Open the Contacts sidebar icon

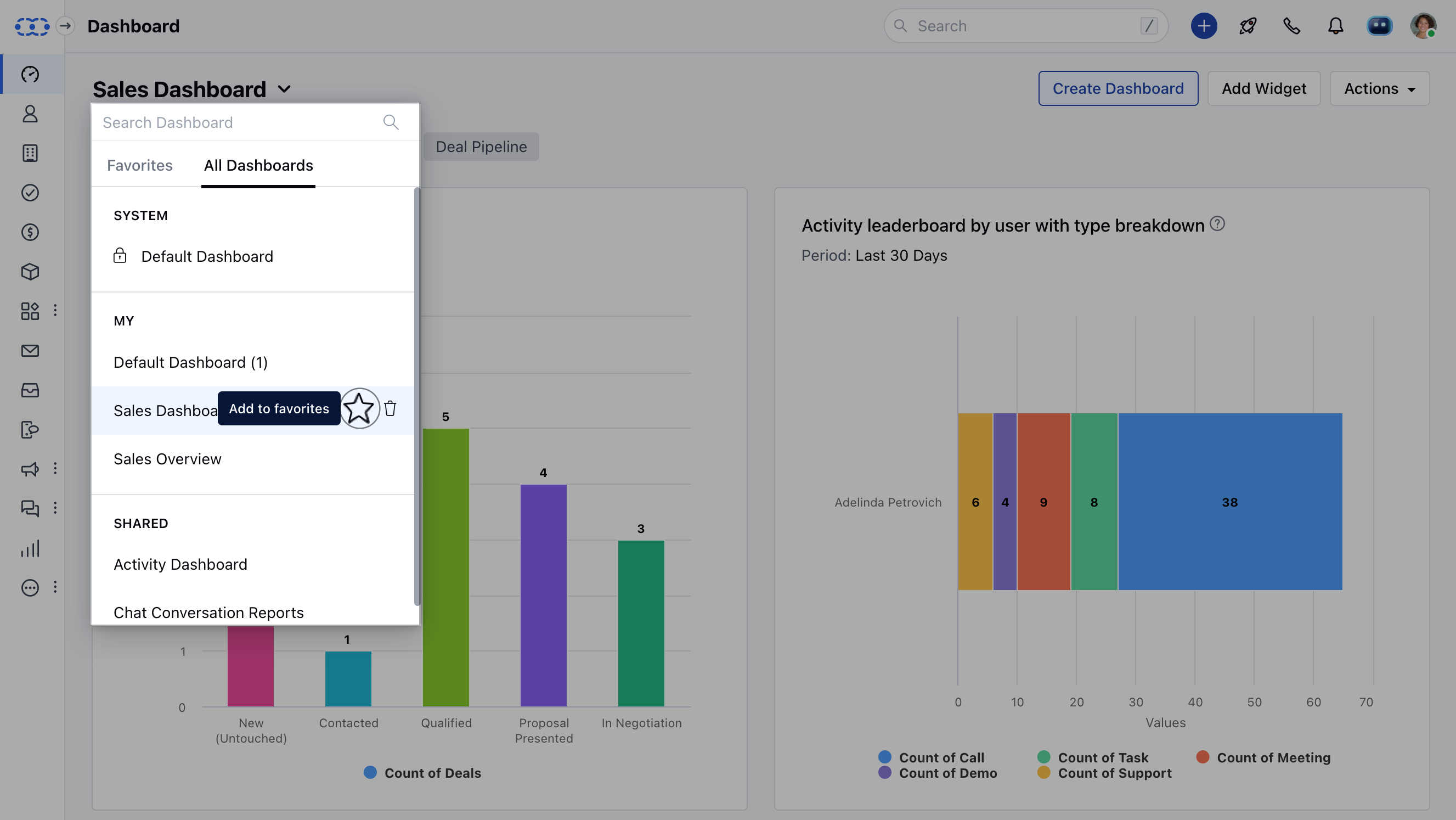(30, 114)
